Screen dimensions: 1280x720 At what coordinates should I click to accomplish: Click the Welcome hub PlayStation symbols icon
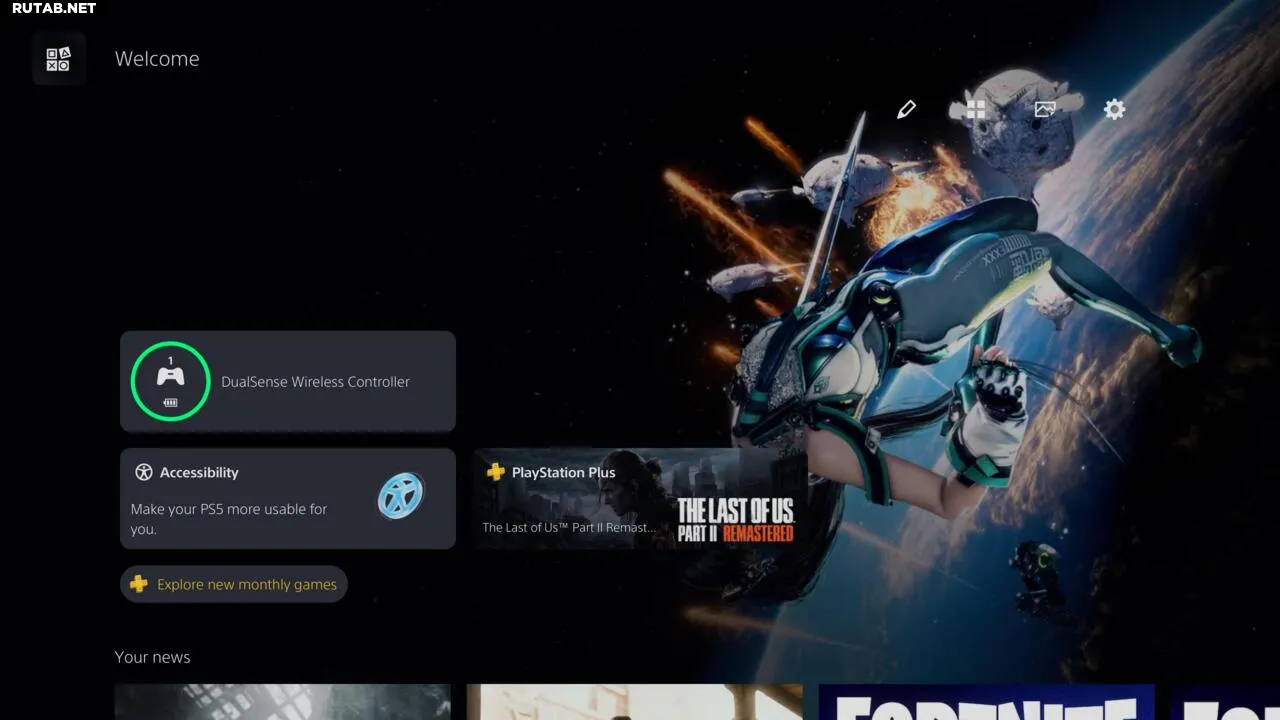(x=59, y=59)
